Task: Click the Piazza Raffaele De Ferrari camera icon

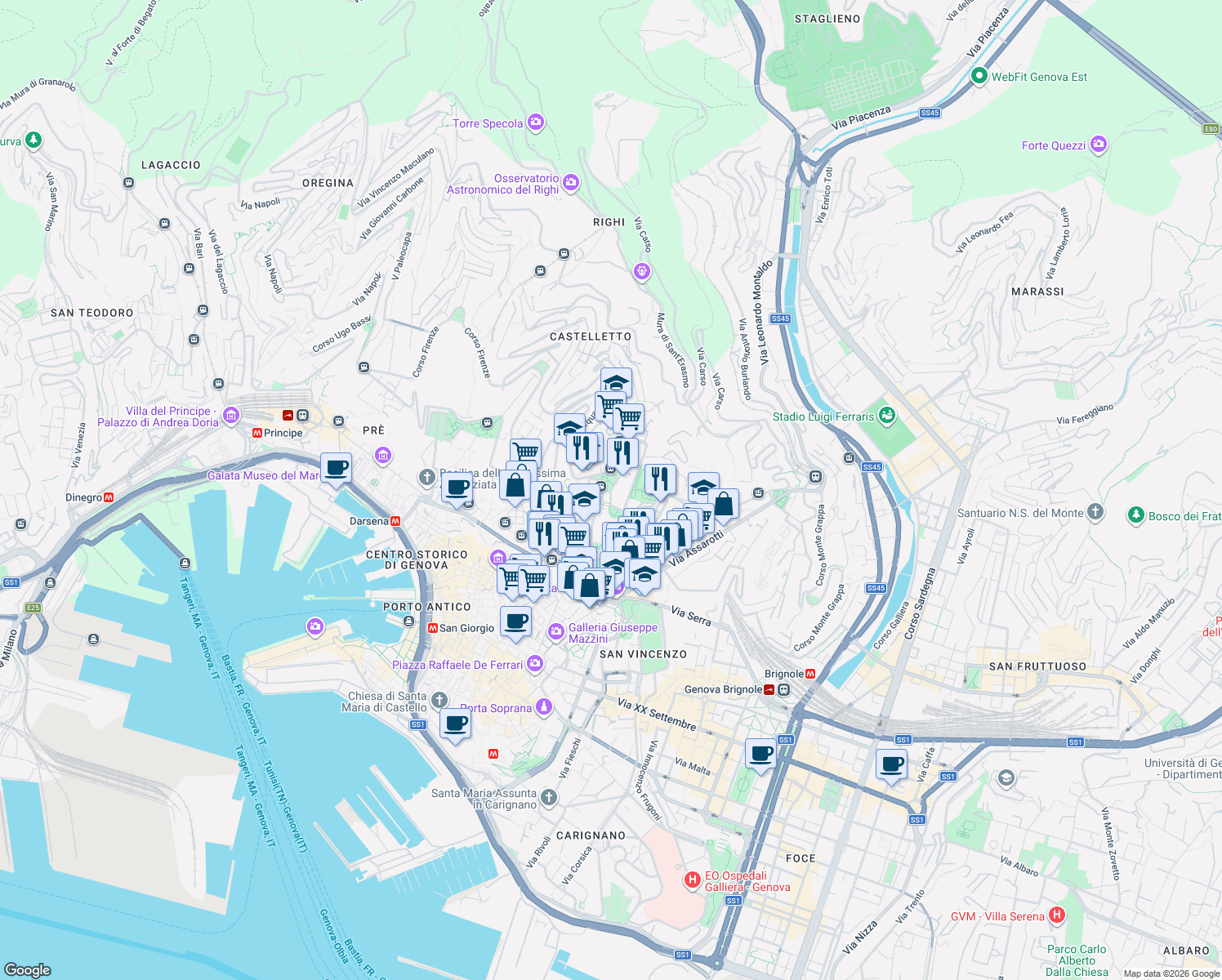Action: coord(535,664)
